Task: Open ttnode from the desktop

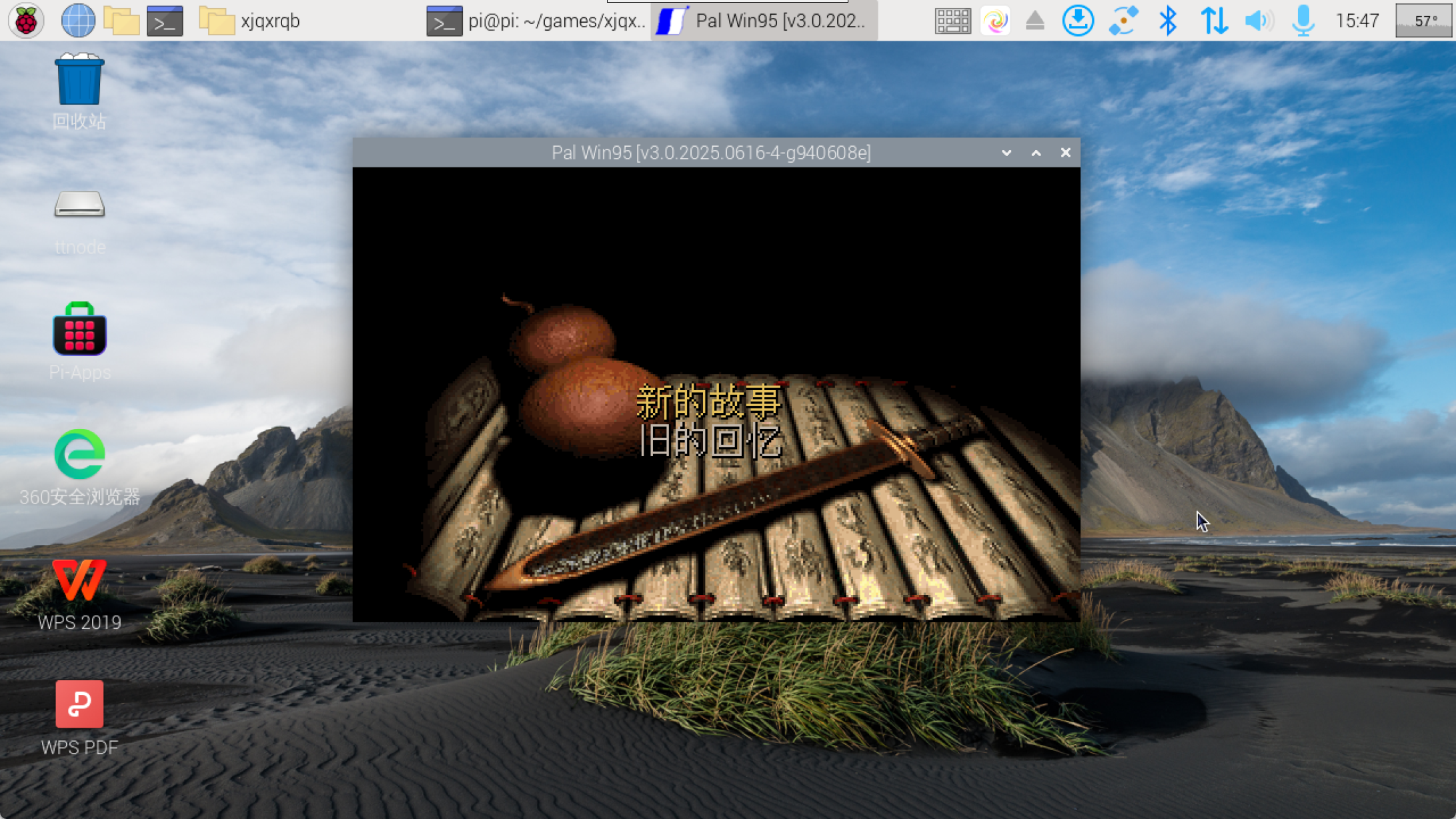Action: click(78, 207)
